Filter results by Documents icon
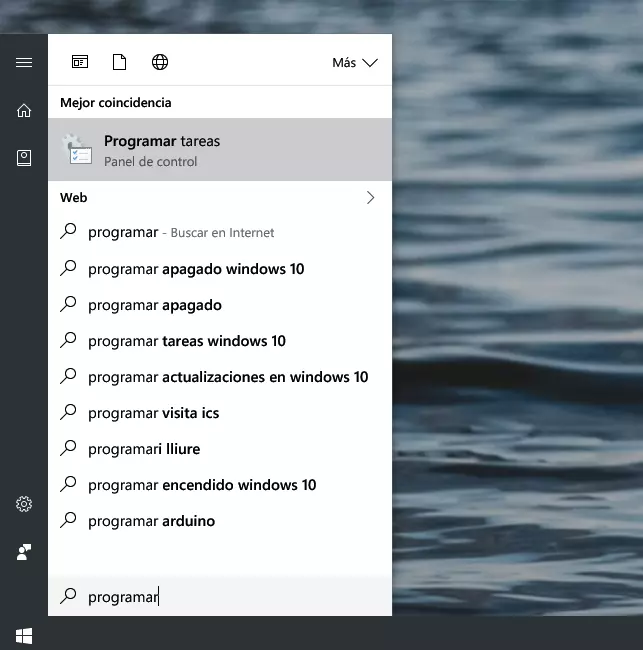This screenshot has width=643, height=650. pos(120,62)
